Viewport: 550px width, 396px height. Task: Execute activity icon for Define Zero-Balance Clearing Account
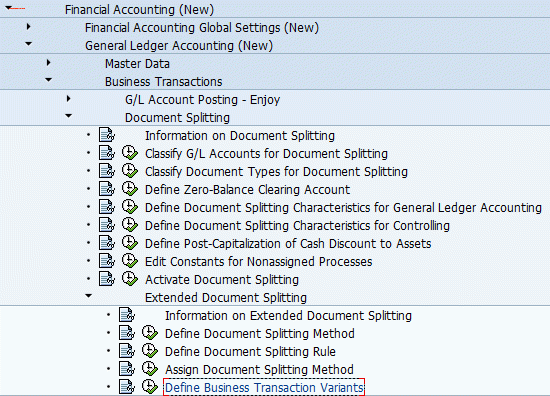coord(130,189)
